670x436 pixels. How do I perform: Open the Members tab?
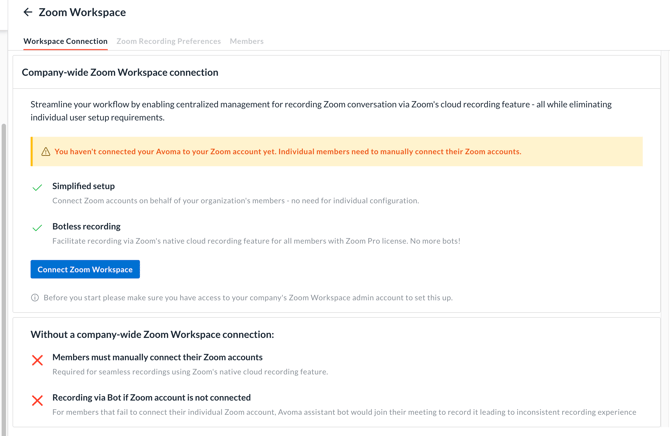[x=247, y=41]
